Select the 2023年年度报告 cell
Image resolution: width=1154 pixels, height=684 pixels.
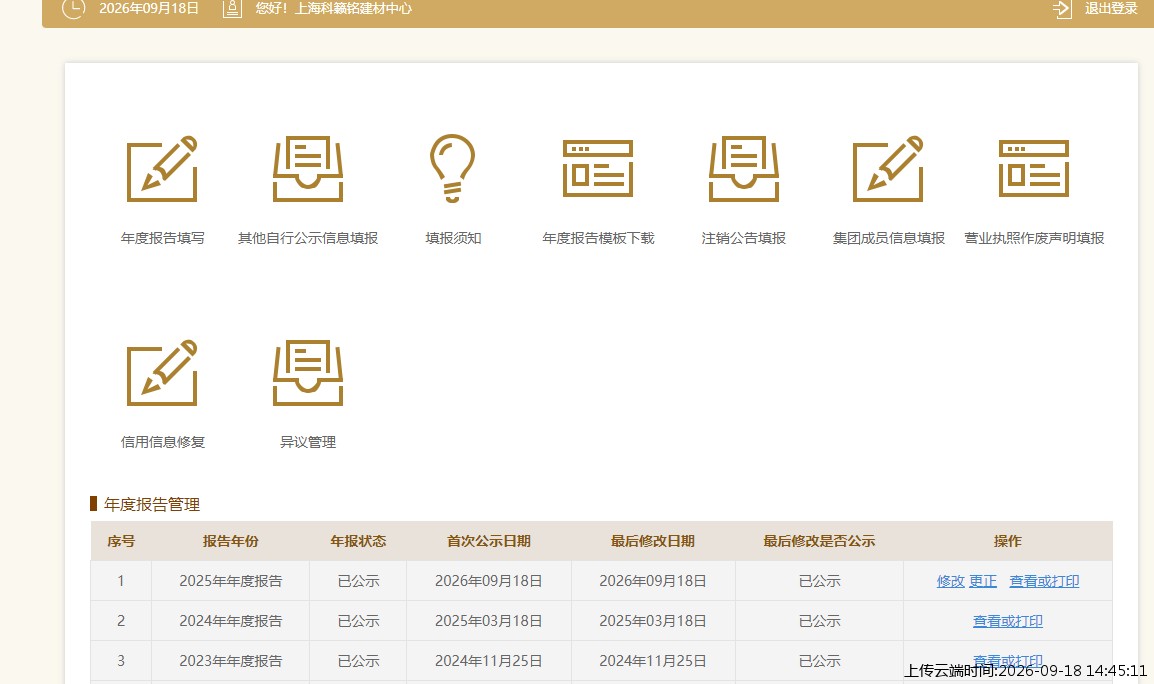230,660
